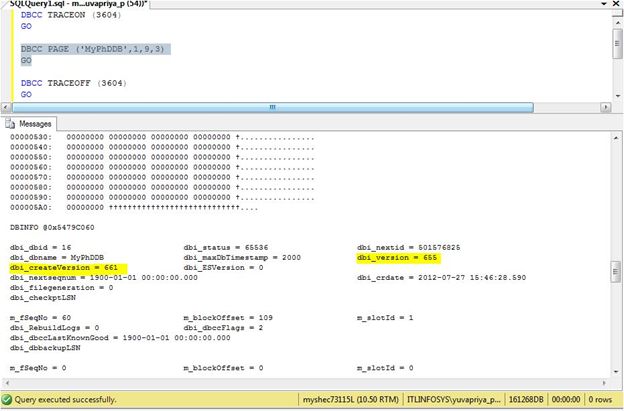The image size is (624, 411).
Task: Click 'm_slotId = 0' entry
Action: click(385, 368)
